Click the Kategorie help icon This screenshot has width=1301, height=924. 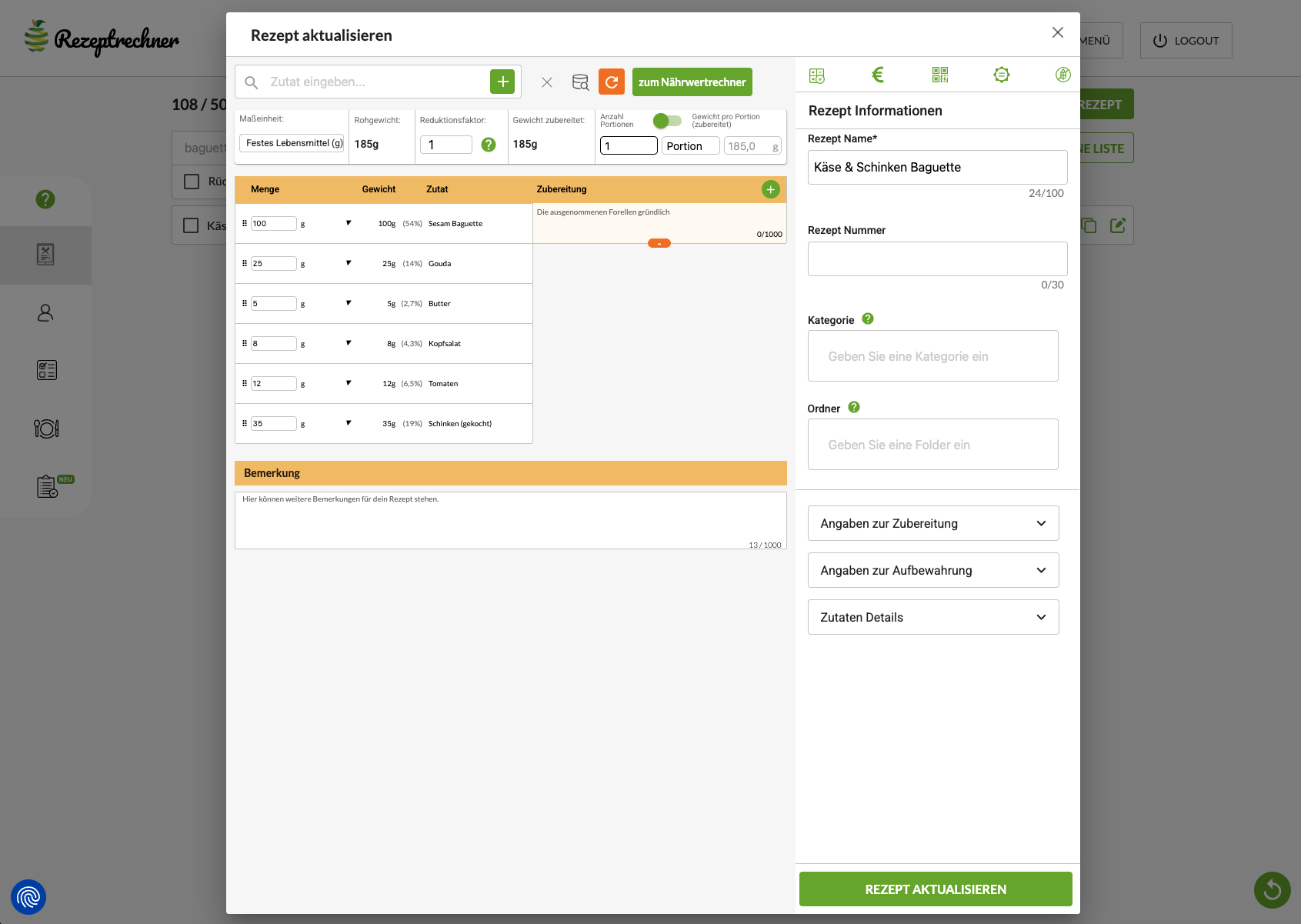(868, 319)
